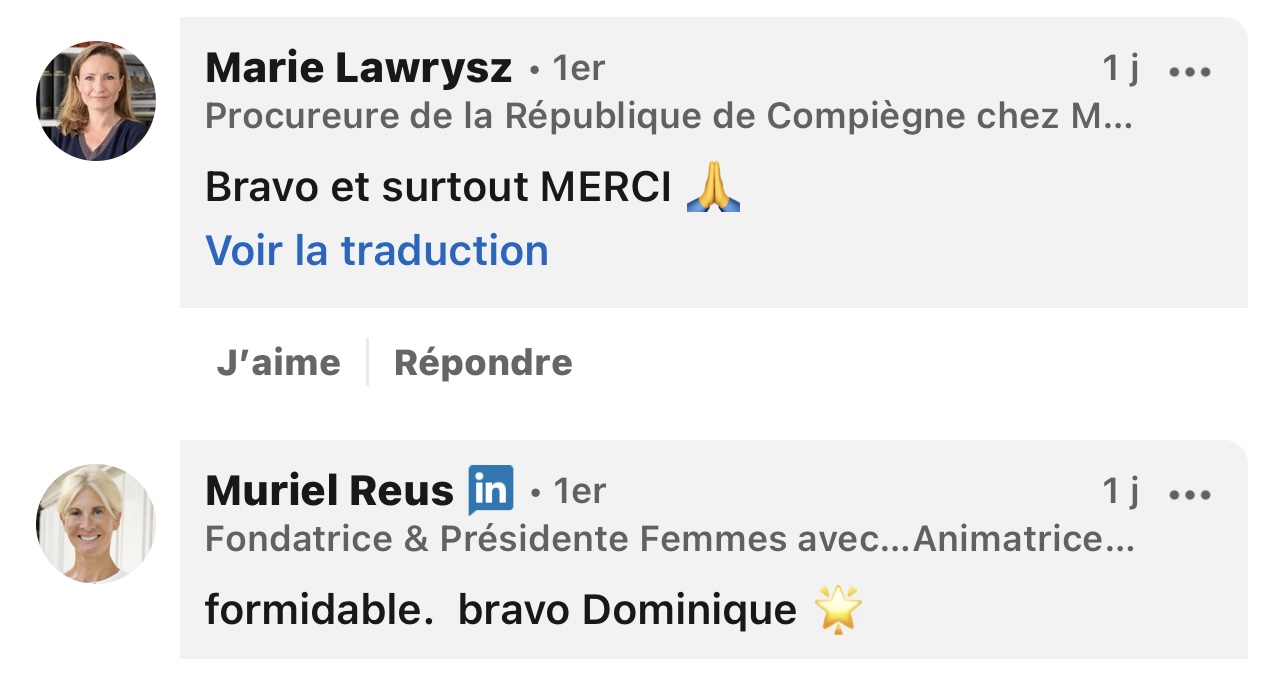Open Muriel Reus's profile photo
The height and width of the screenshot is (681, 1284).
coord(96,523)
